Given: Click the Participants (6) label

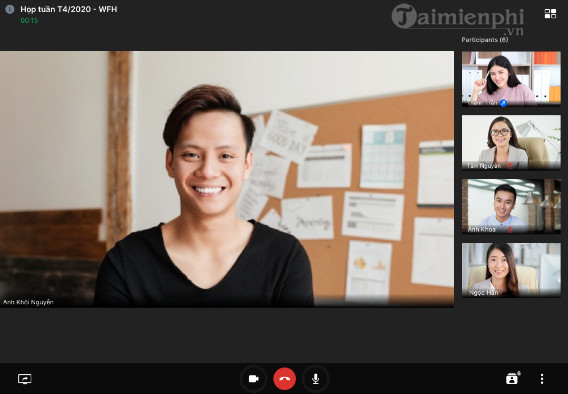Looking at the screenshot, I should (485, 40).
